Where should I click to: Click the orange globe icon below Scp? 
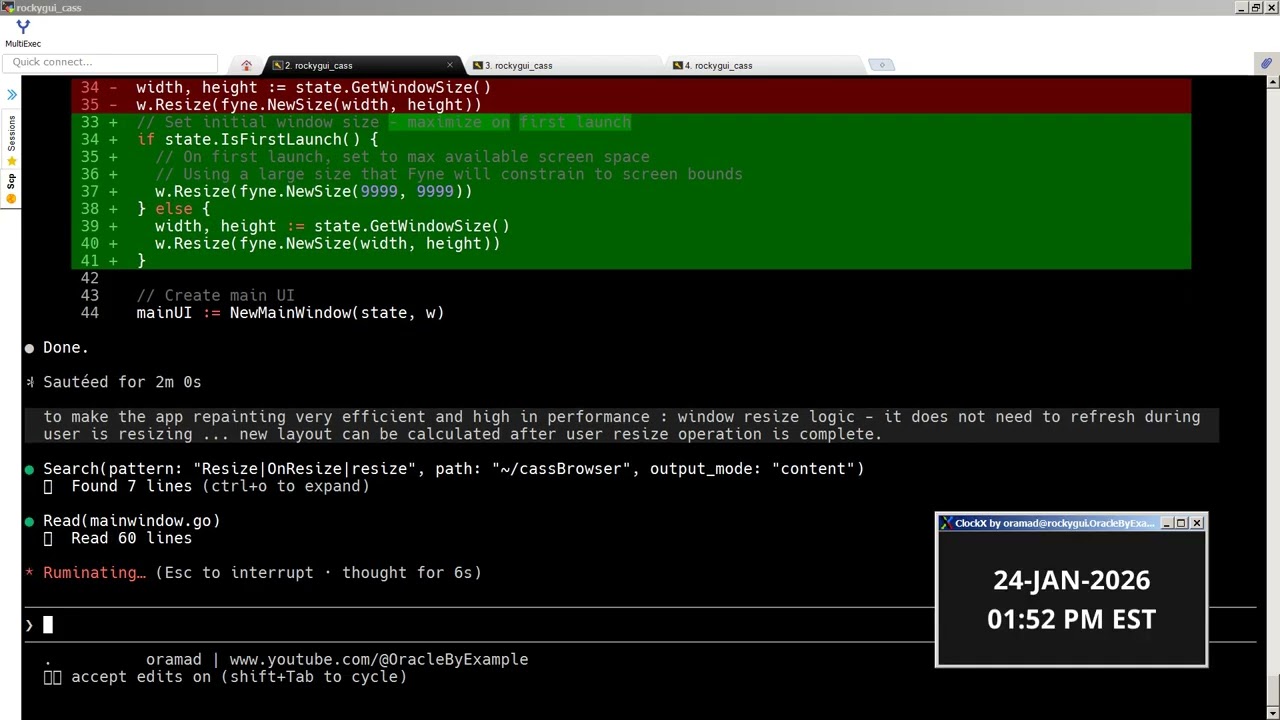point(11,199)
